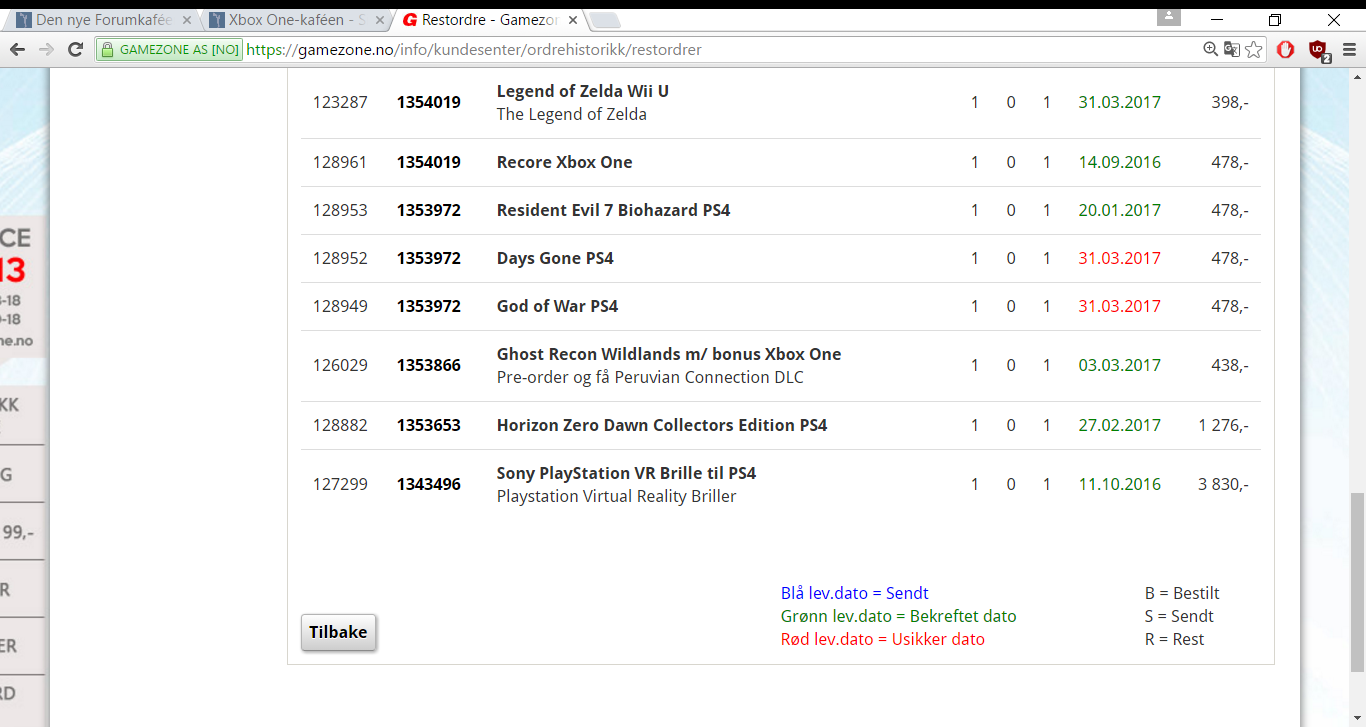
Task: Click the scrollbar down arrow
Action: click(1357, 718)
